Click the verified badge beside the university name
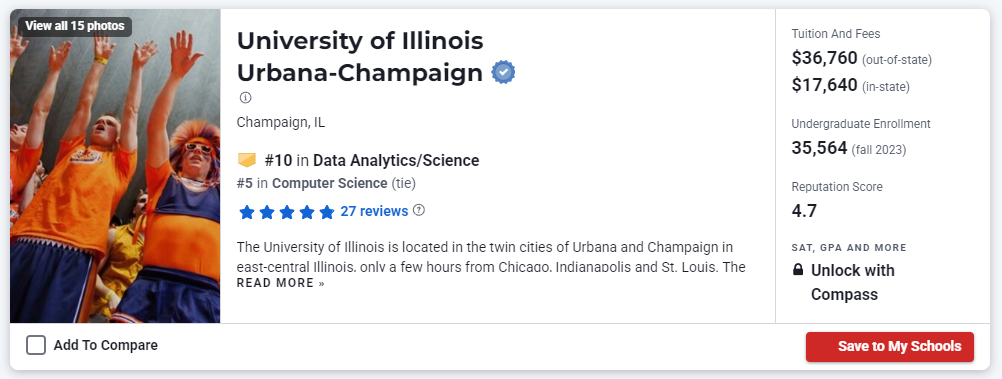The image size is (1002, 379). (503, 73)
